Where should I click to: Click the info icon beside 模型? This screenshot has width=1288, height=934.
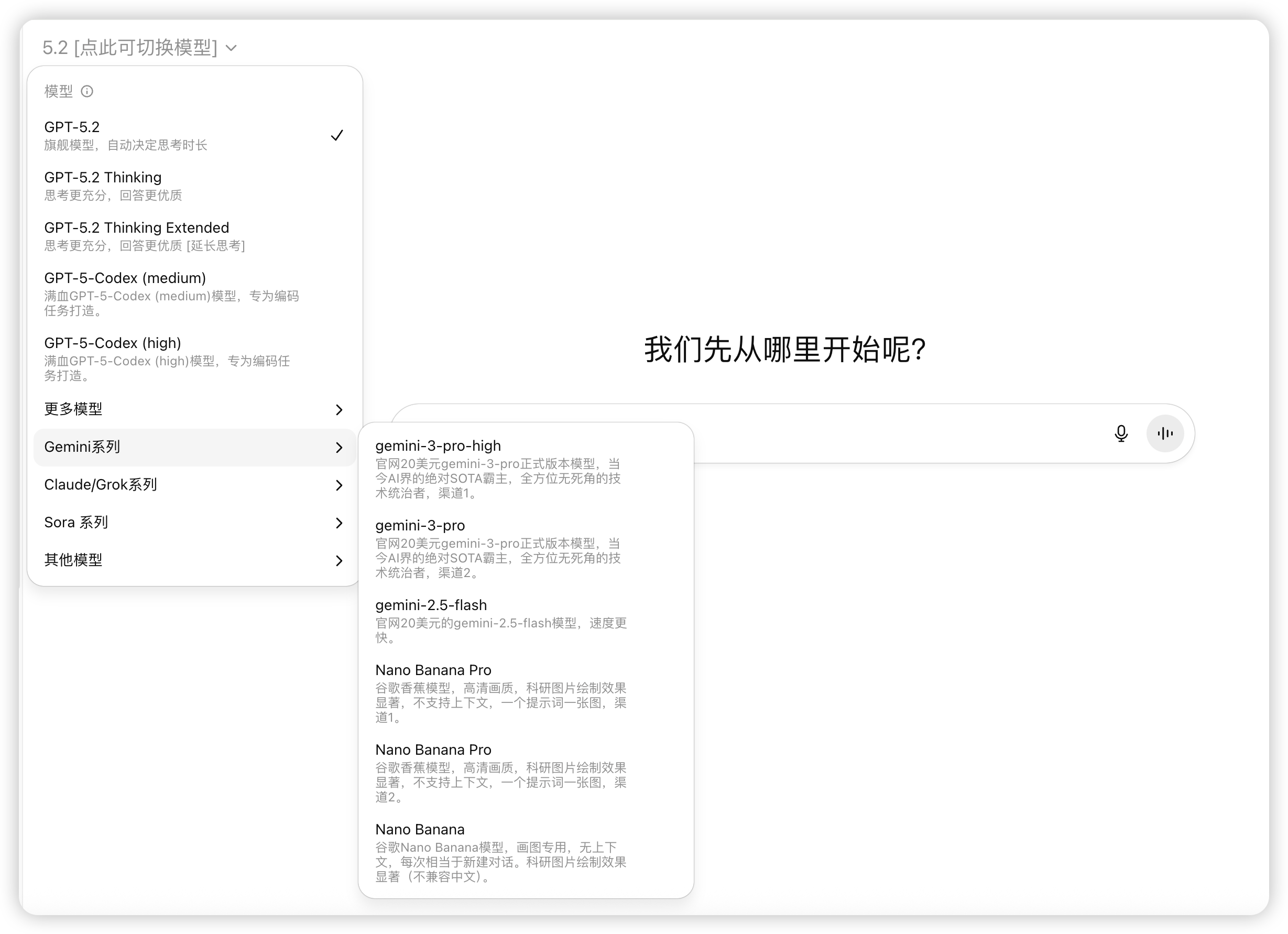(87, 92)
